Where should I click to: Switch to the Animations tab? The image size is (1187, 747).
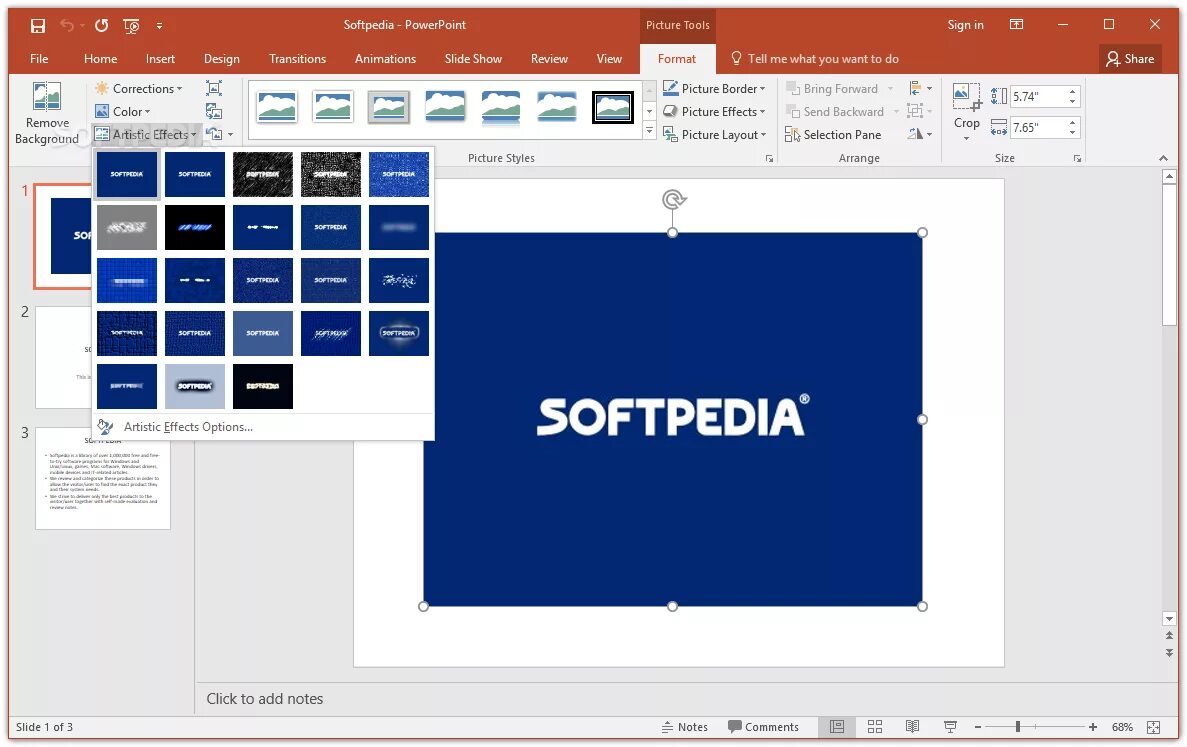point(385,58)
